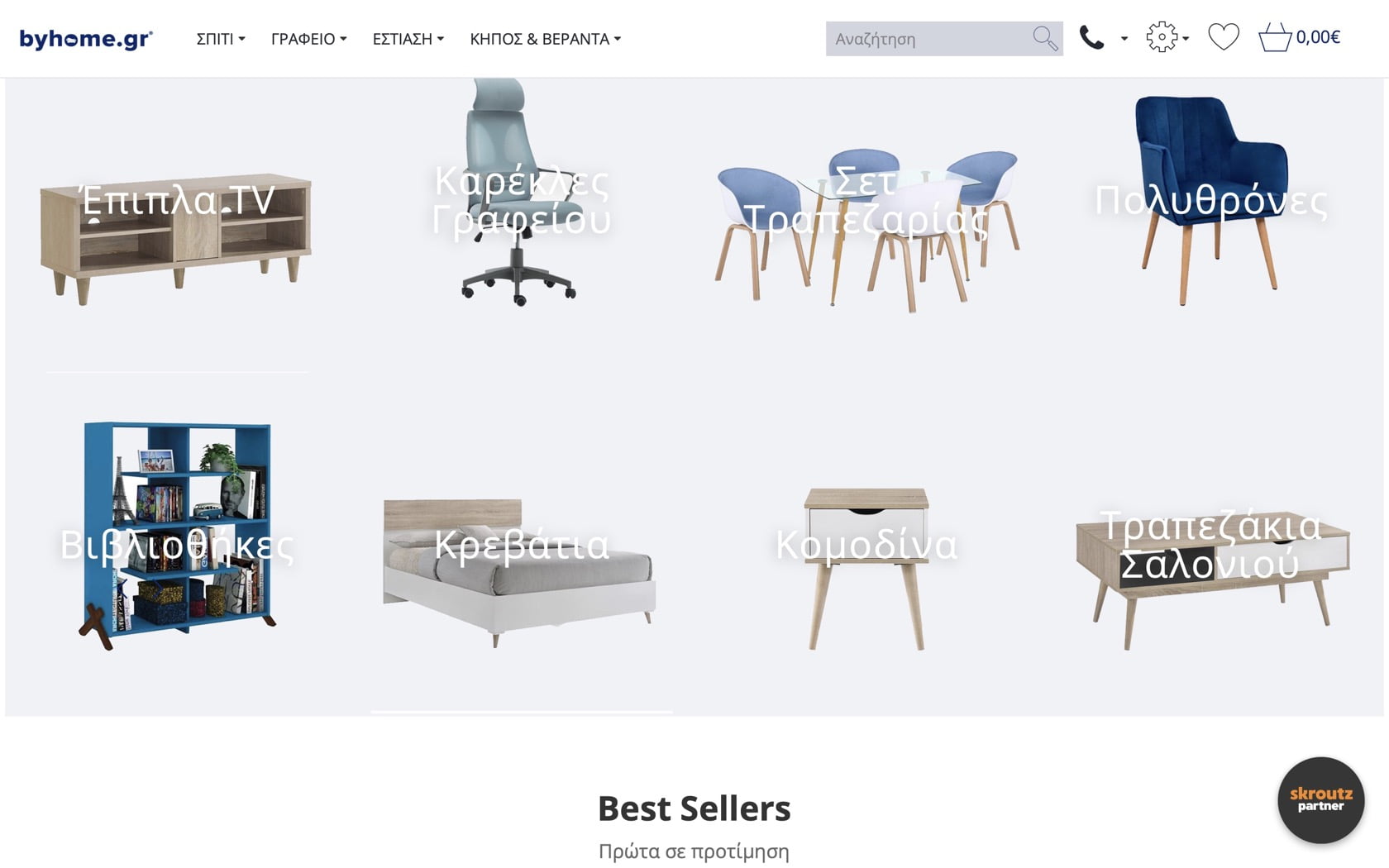Open the Καρέκλες Γραφείου category
This screenshot has width=1389, height=868.
click(x=521, y=201)
